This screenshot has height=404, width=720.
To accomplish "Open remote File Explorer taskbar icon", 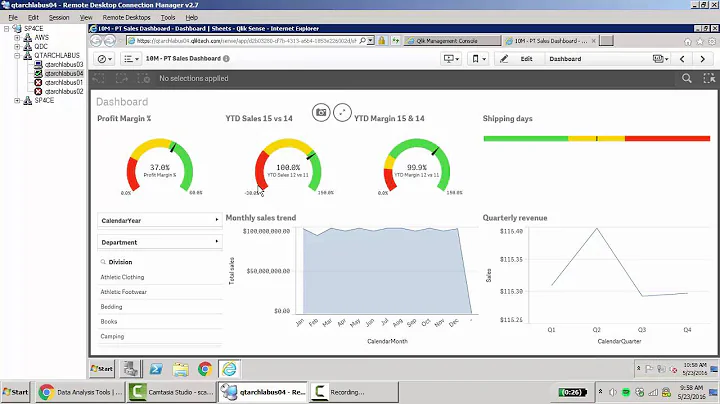I will click(x=180, y=369).
